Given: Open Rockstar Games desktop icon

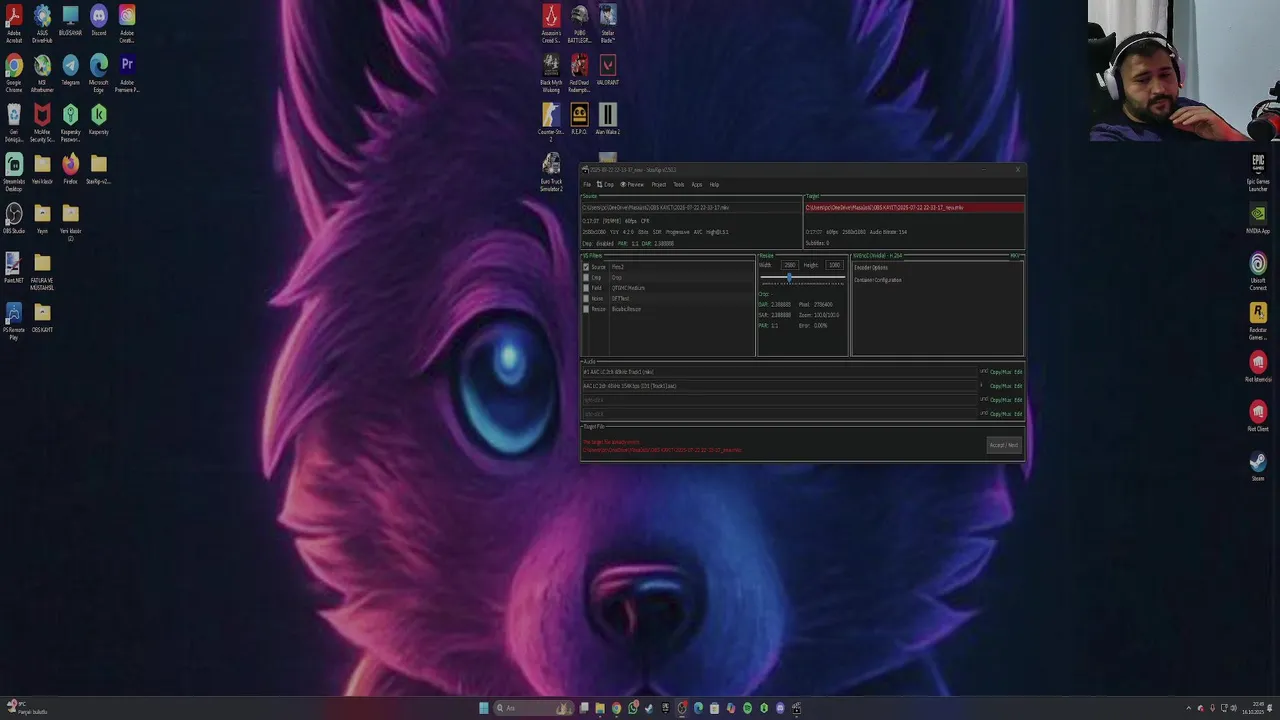Looking at the screenshot, I should pos(1258,322).
